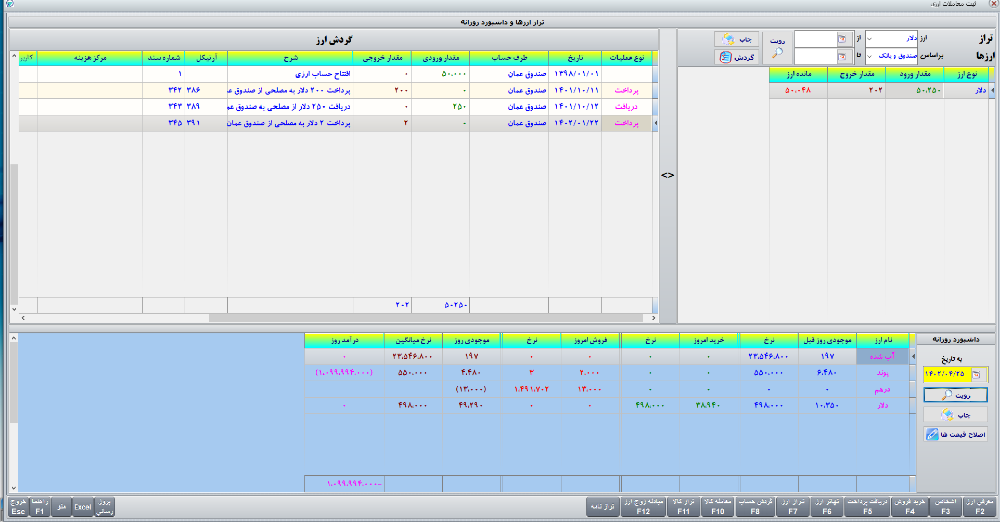
Task: Click the مقدار ورودی column header
Action: point(441,58)
